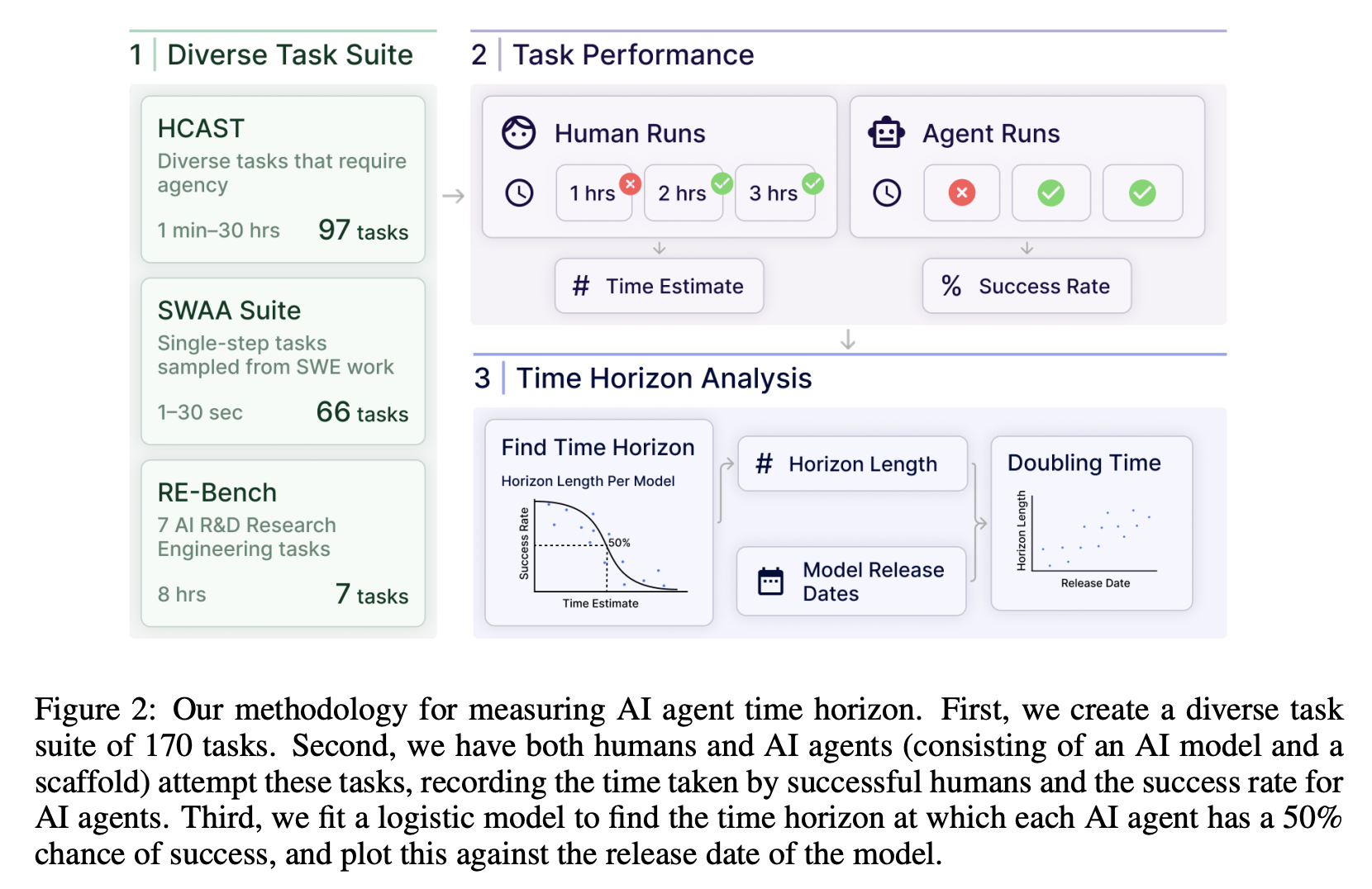Select the Diverse Task Suite heading
The width and height of the screenshot is (1372, 889).
289,55
